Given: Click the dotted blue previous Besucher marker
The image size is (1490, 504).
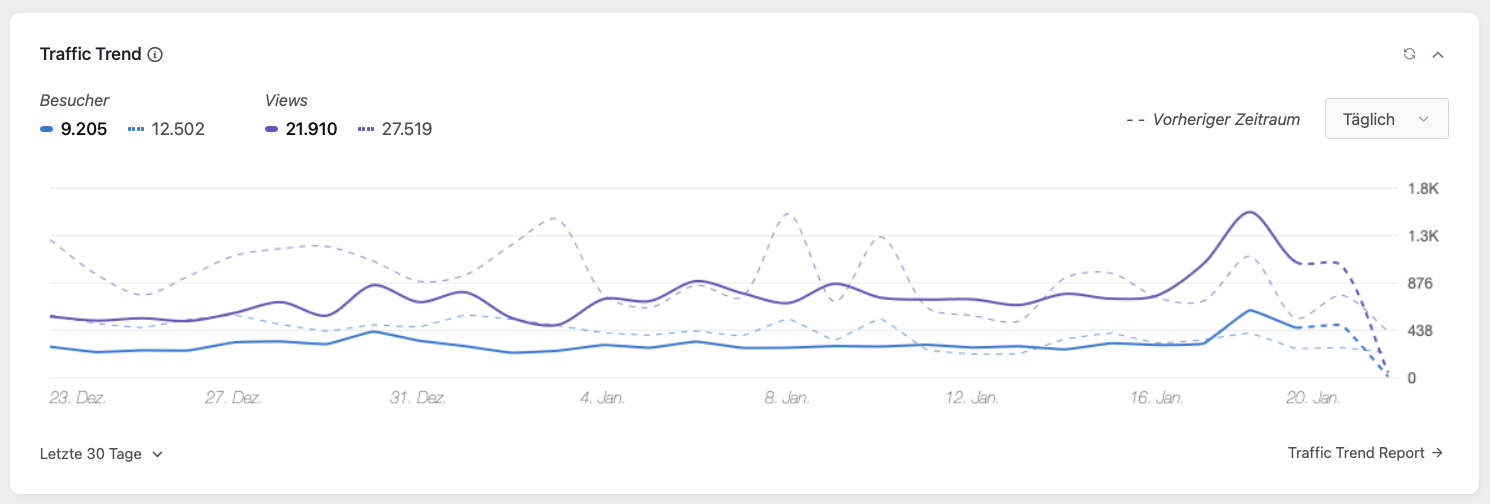Looking at the screenshot, I should pos(137,129).
